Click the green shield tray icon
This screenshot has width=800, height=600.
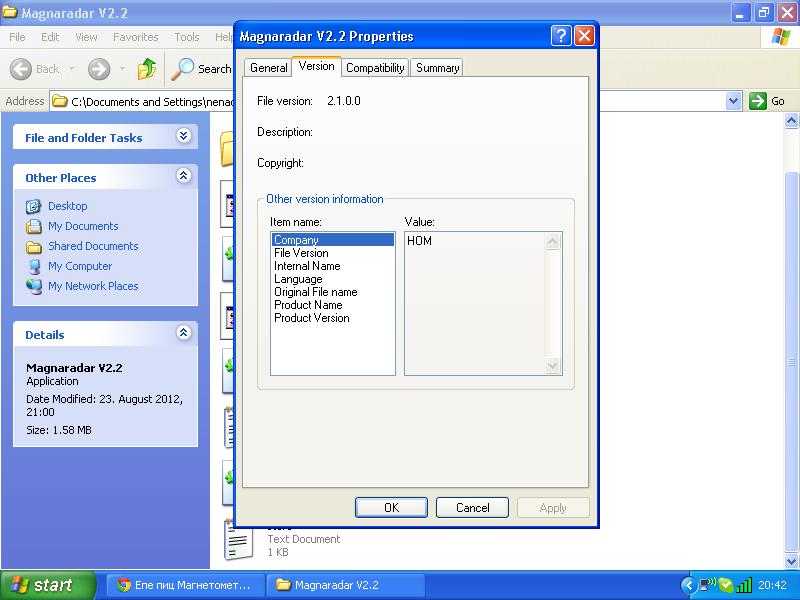(x=726, y=585)
